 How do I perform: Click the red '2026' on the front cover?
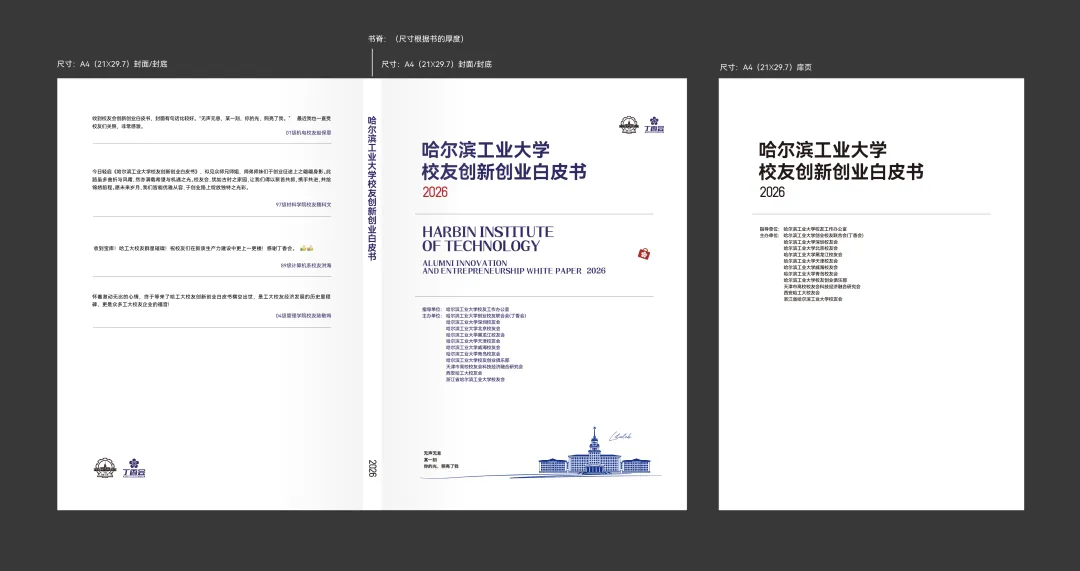(435, 192)
